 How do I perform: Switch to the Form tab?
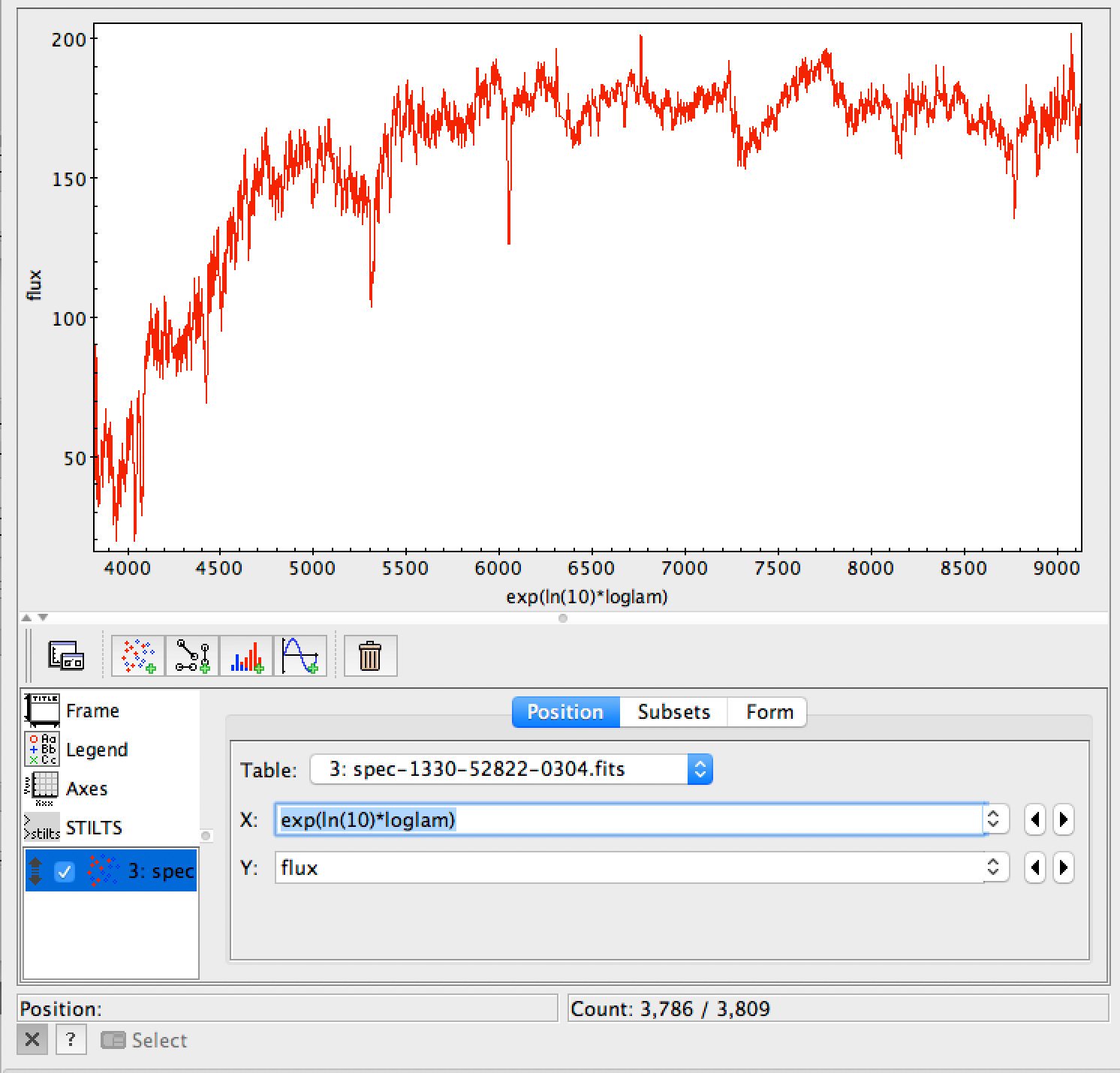pyautogui.click(x=769, y=712)
